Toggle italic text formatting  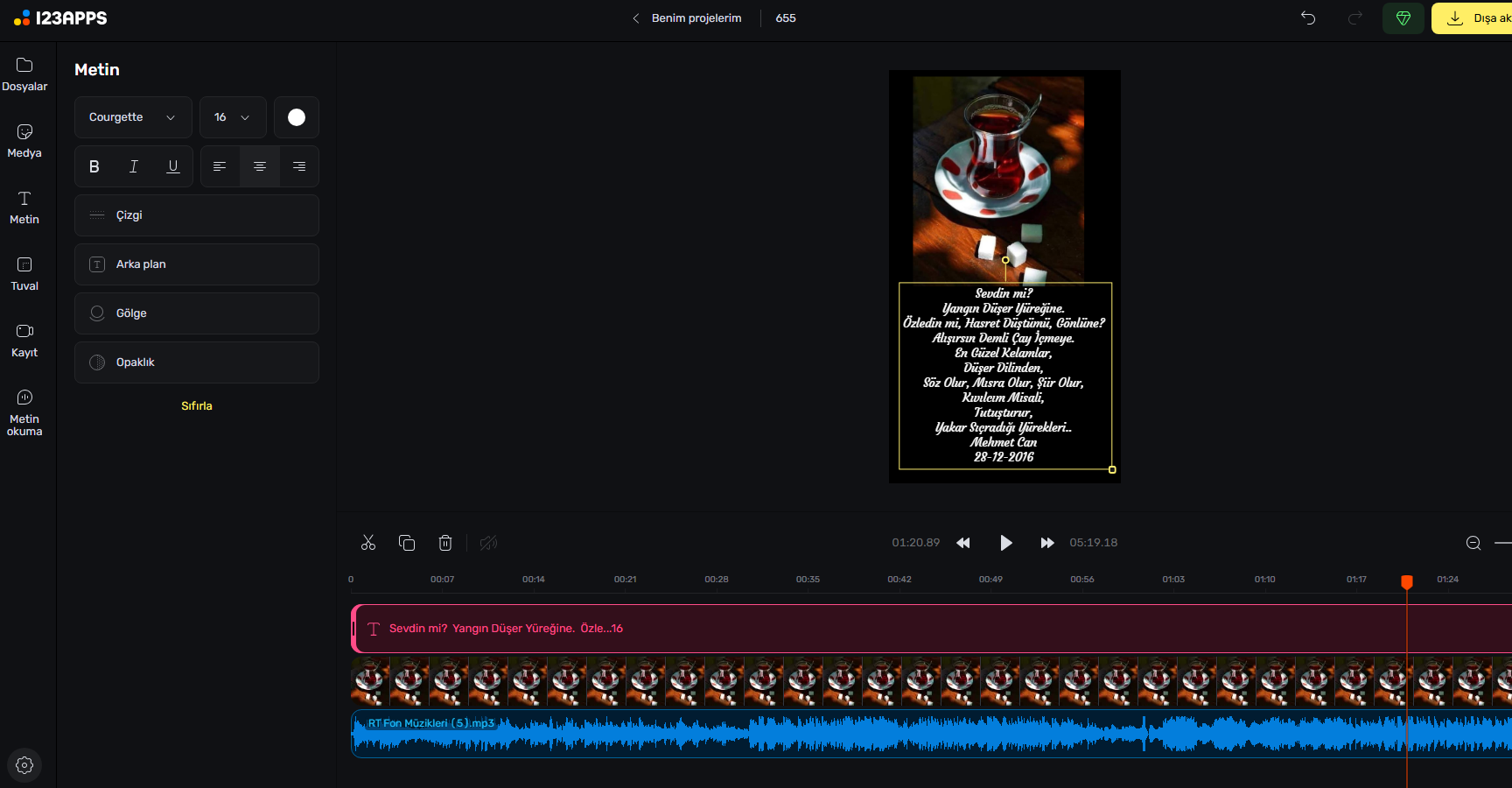point(134,166)
